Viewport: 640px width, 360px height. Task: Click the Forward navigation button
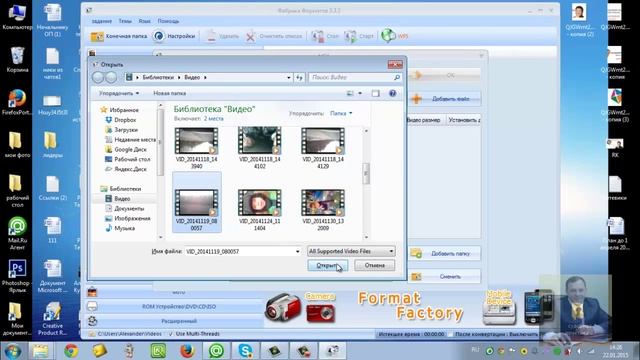(111, 77)
